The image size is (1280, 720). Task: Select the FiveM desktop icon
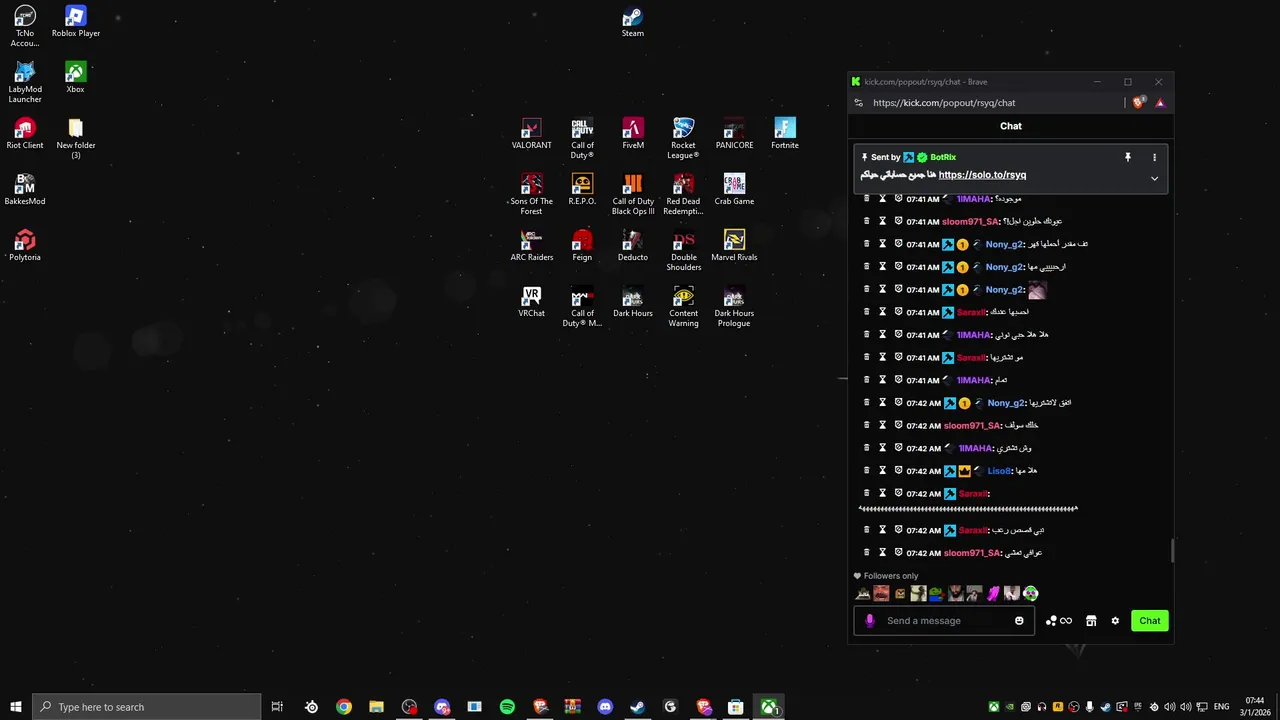(633, 134)
